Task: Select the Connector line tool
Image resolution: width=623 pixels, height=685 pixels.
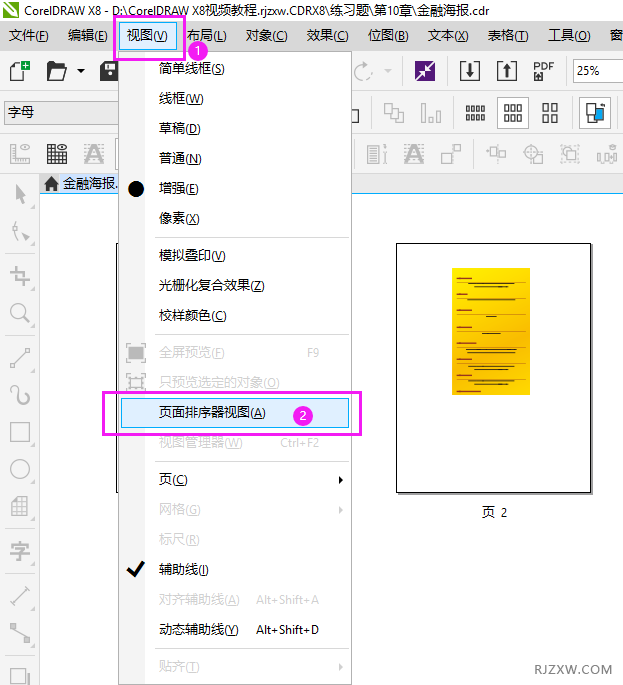Action: pos(20,633)
